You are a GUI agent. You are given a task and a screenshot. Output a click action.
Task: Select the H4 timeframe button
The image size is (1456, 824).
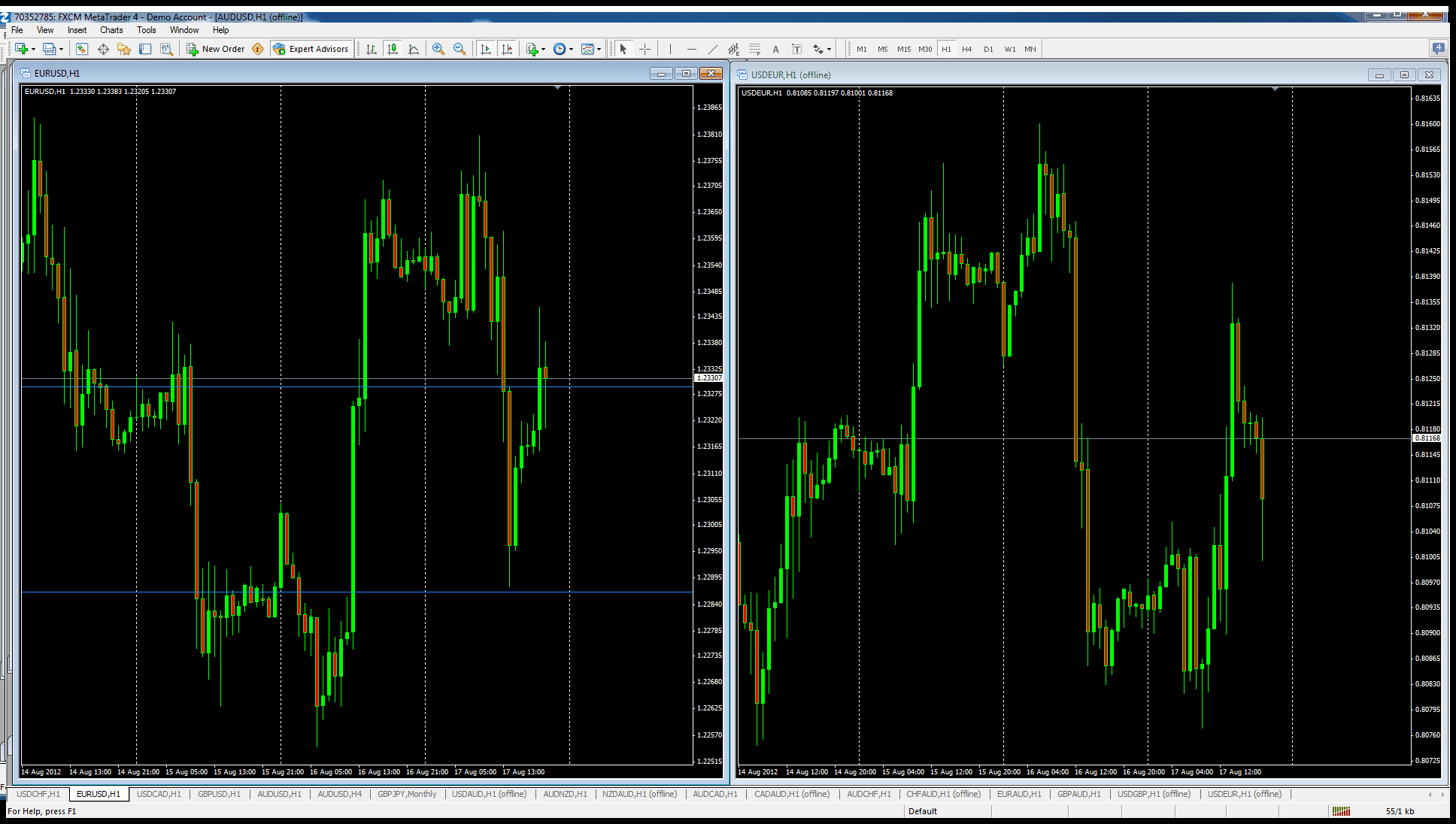pyautogui.click(x=967, y=49)
